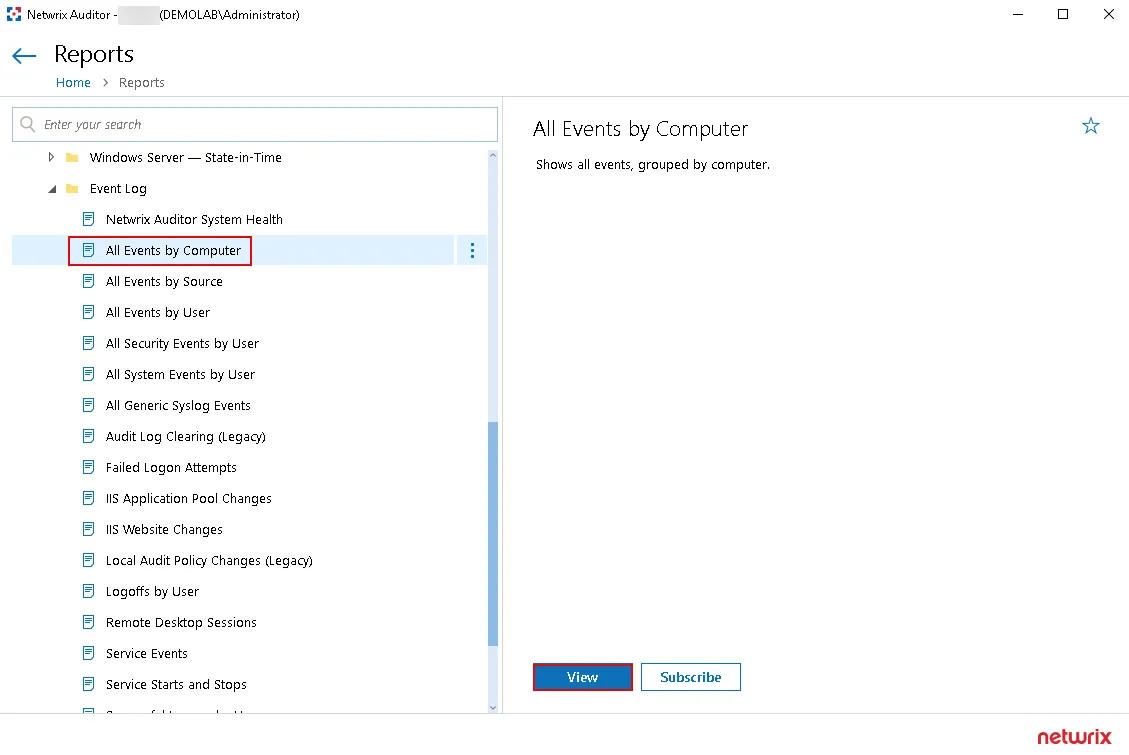Viewport: 1129px width, 755px height.
Task: Click the Event Log folder icon
Action: [72, 189]
